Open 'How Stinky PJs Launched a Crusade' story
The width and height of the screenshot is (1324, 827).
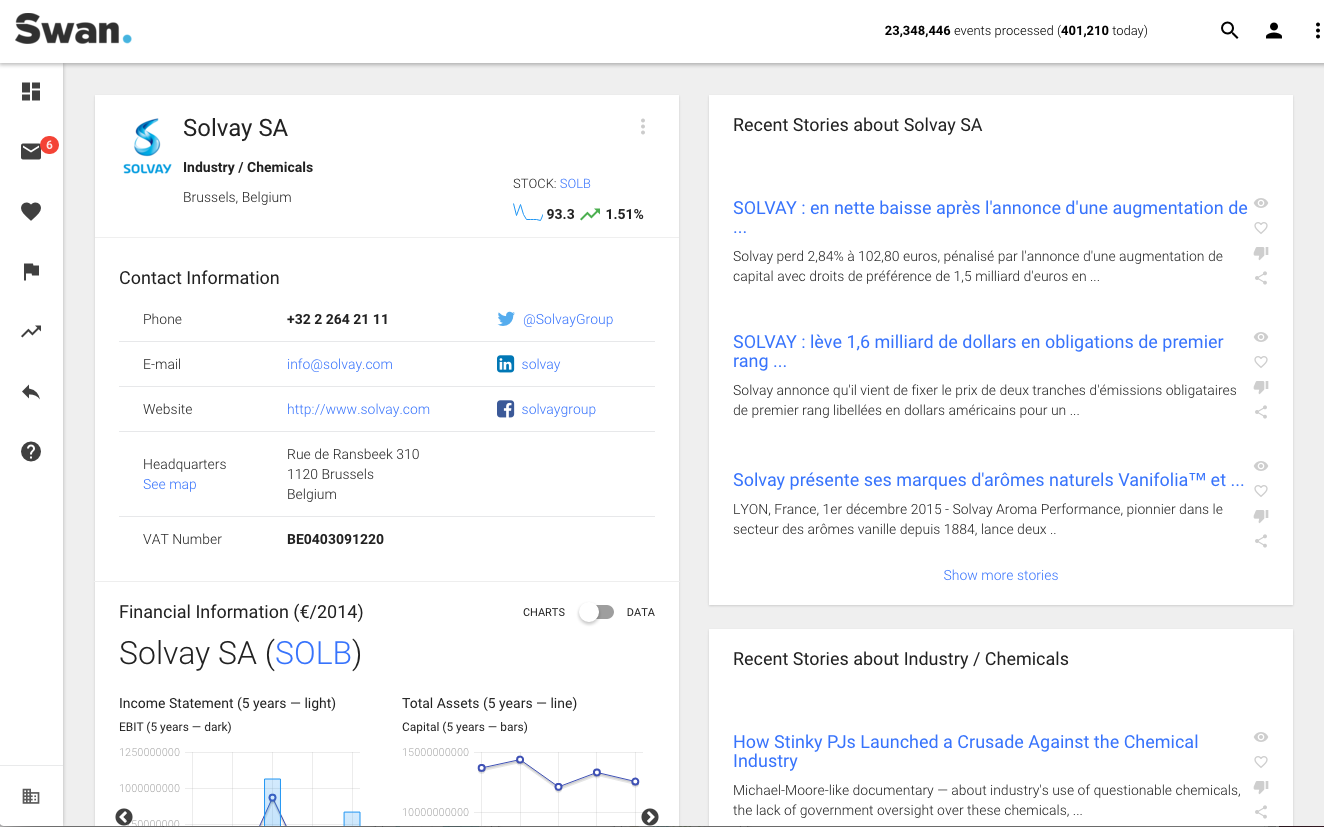[965, 751]
